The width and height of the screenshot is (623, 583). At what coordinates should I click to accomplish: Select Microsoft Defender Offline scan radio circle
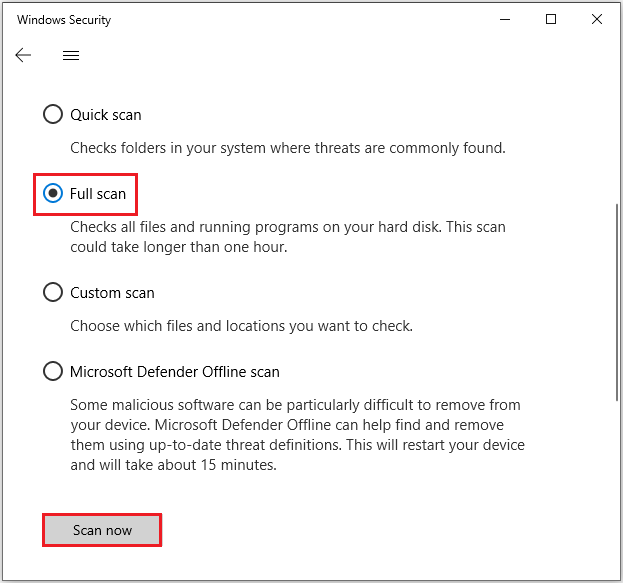coord(53,371)
